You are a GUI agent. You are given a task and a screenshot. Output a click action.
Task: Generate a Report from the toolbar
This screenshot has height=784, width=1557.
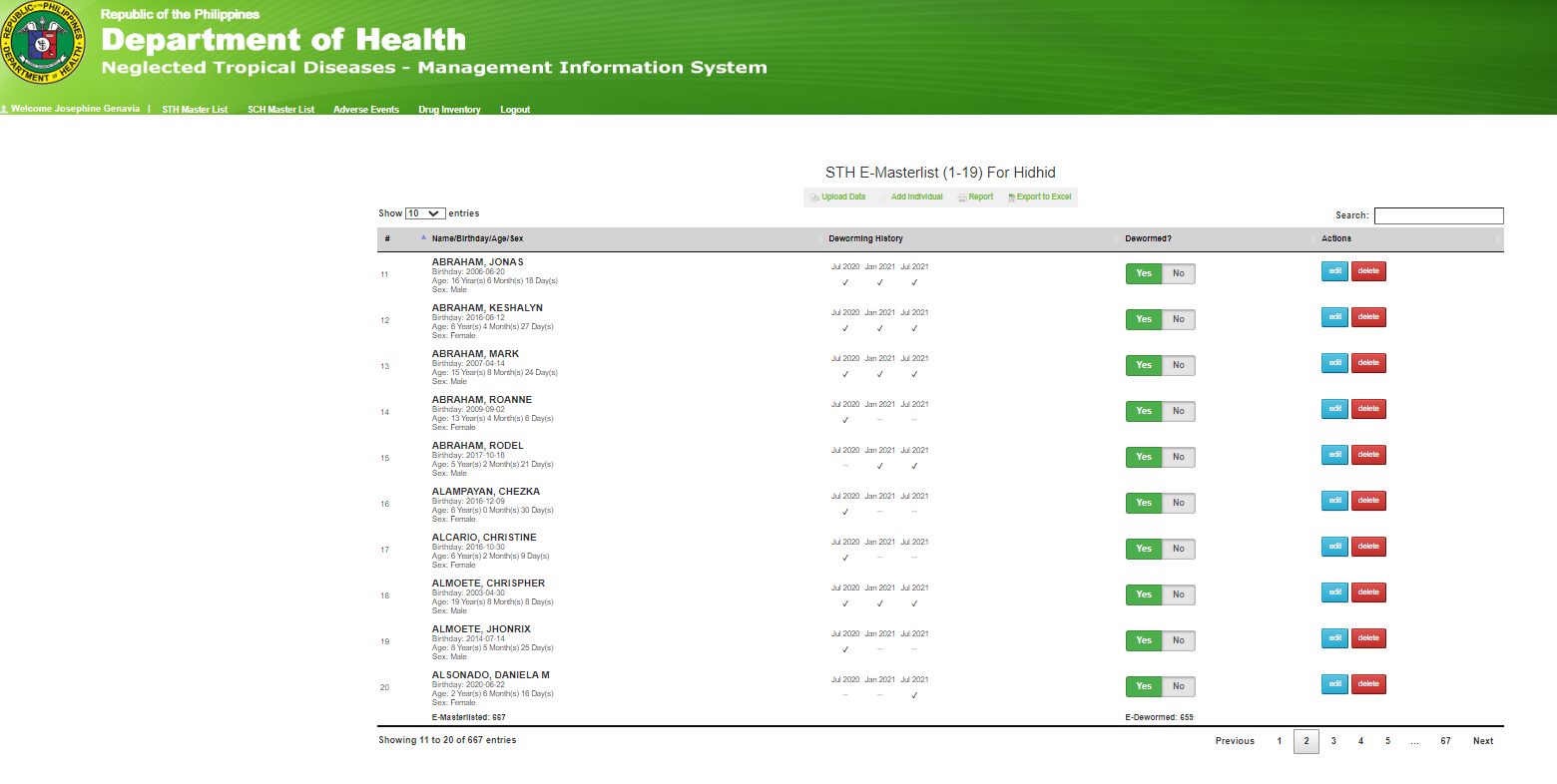(x=975, y=197)
